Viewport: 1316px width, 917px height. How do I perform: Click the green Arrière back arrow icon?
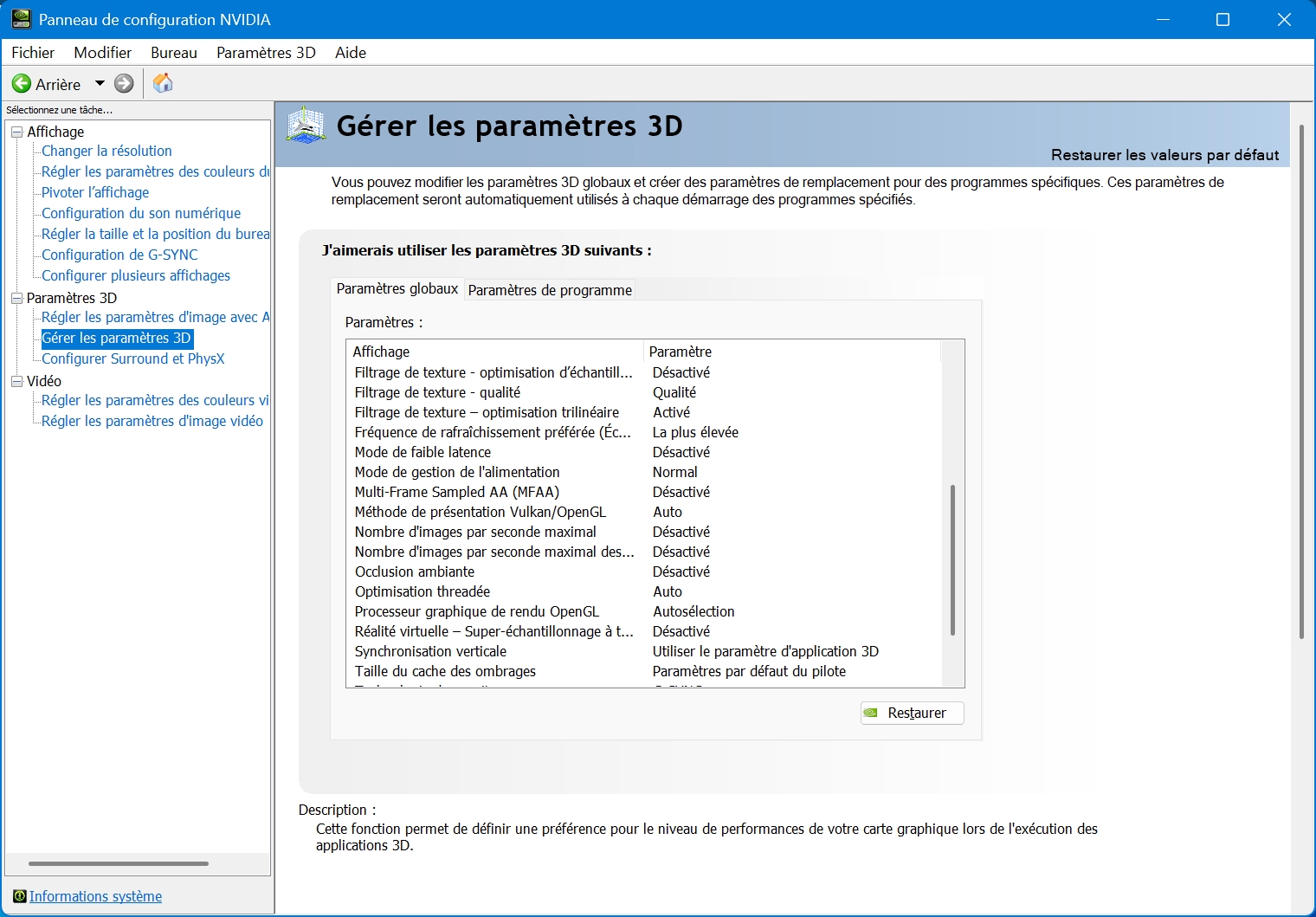(x=22, y=84)
